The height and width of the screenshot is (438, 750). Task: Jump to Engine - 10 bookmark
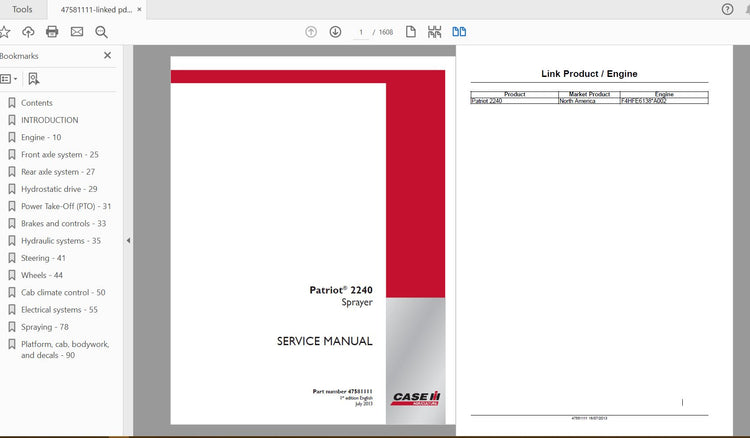click(x=41, y=137)
